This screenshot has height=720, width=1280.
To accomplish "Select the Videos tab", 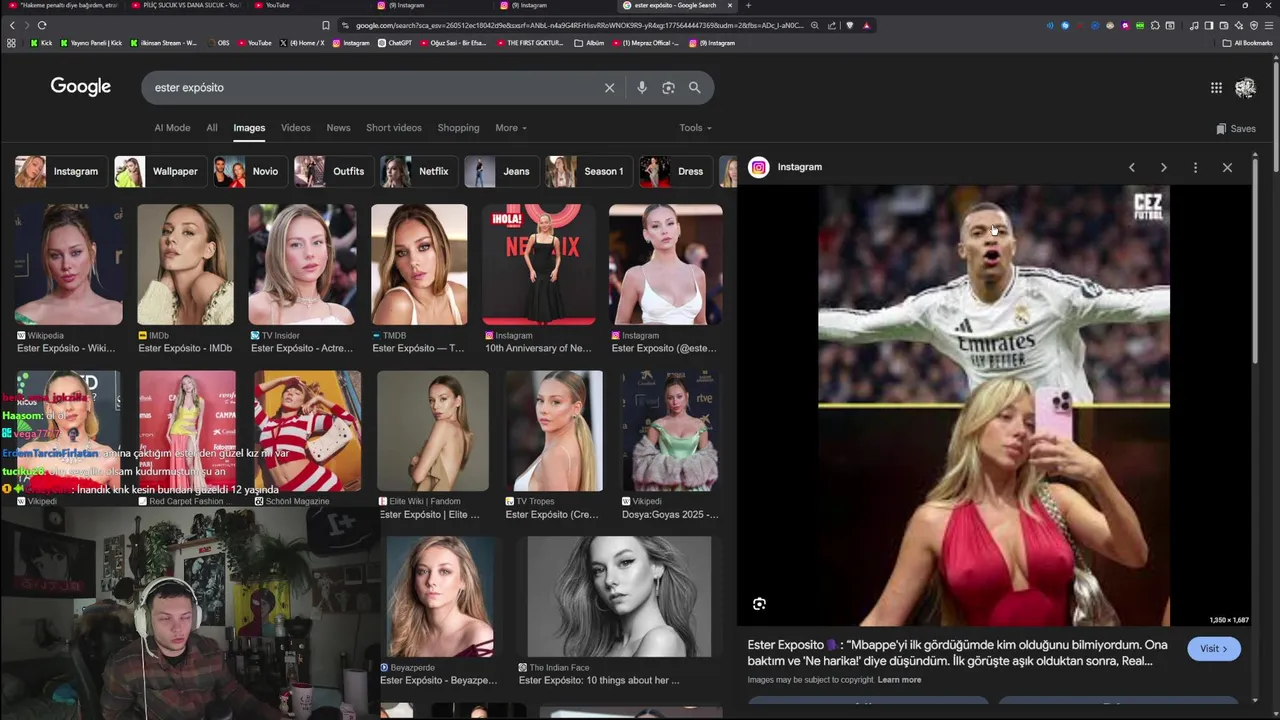I will (295, 128).
